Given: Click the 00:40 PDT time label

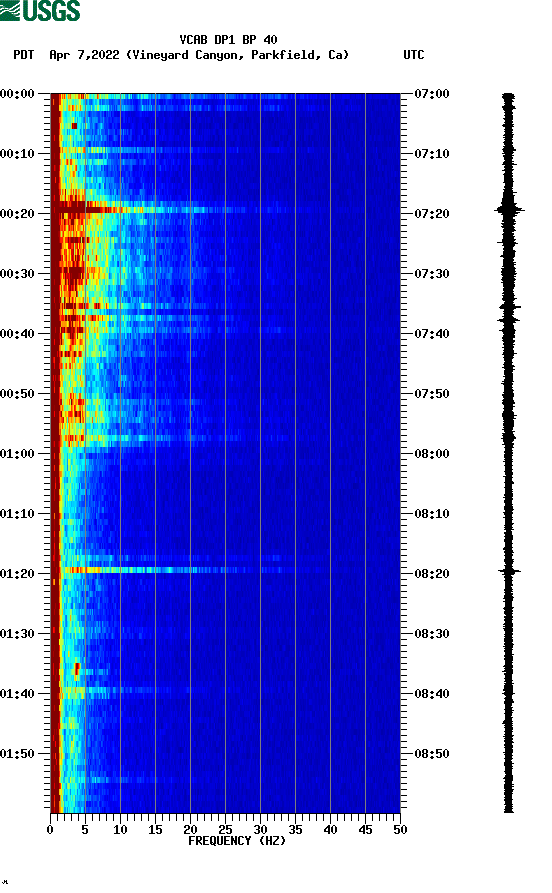Looking at the screenshot, I should [x=17, y=333].
